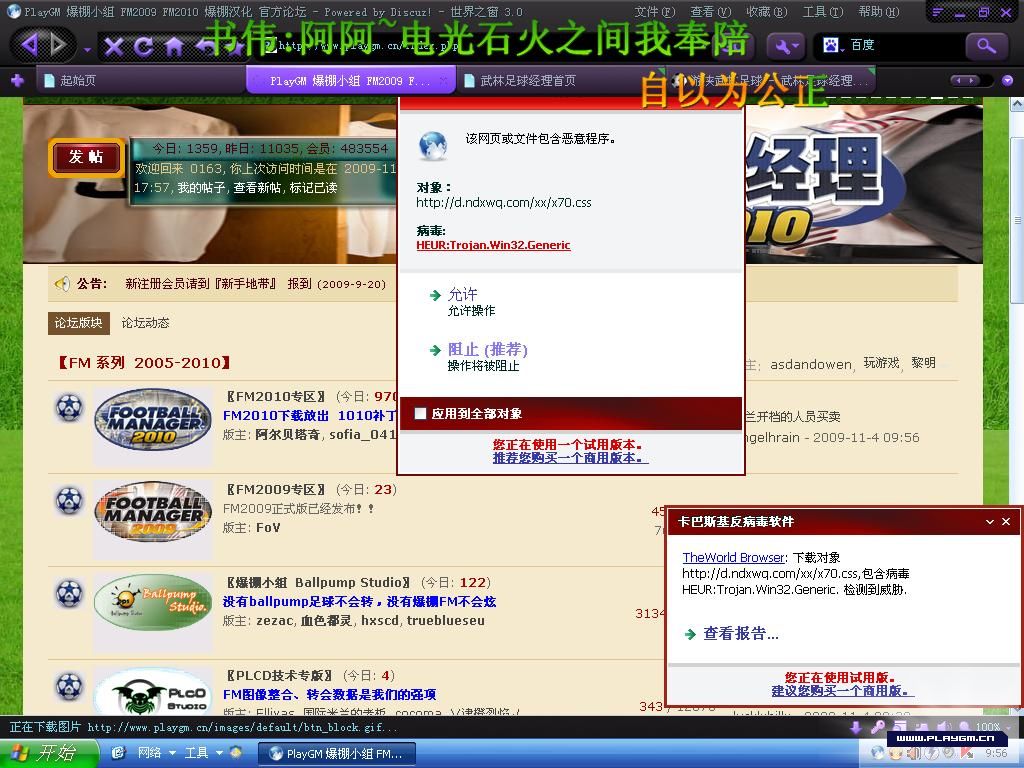Stop page loading with the X icon
The width and height of the screenshot is (1024, 768).
(114, 46)
